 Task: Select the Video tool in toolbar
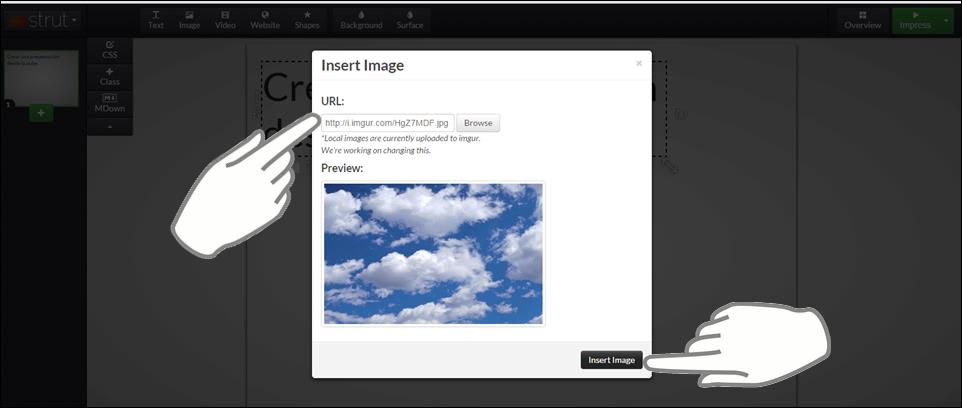coord(225,20)
